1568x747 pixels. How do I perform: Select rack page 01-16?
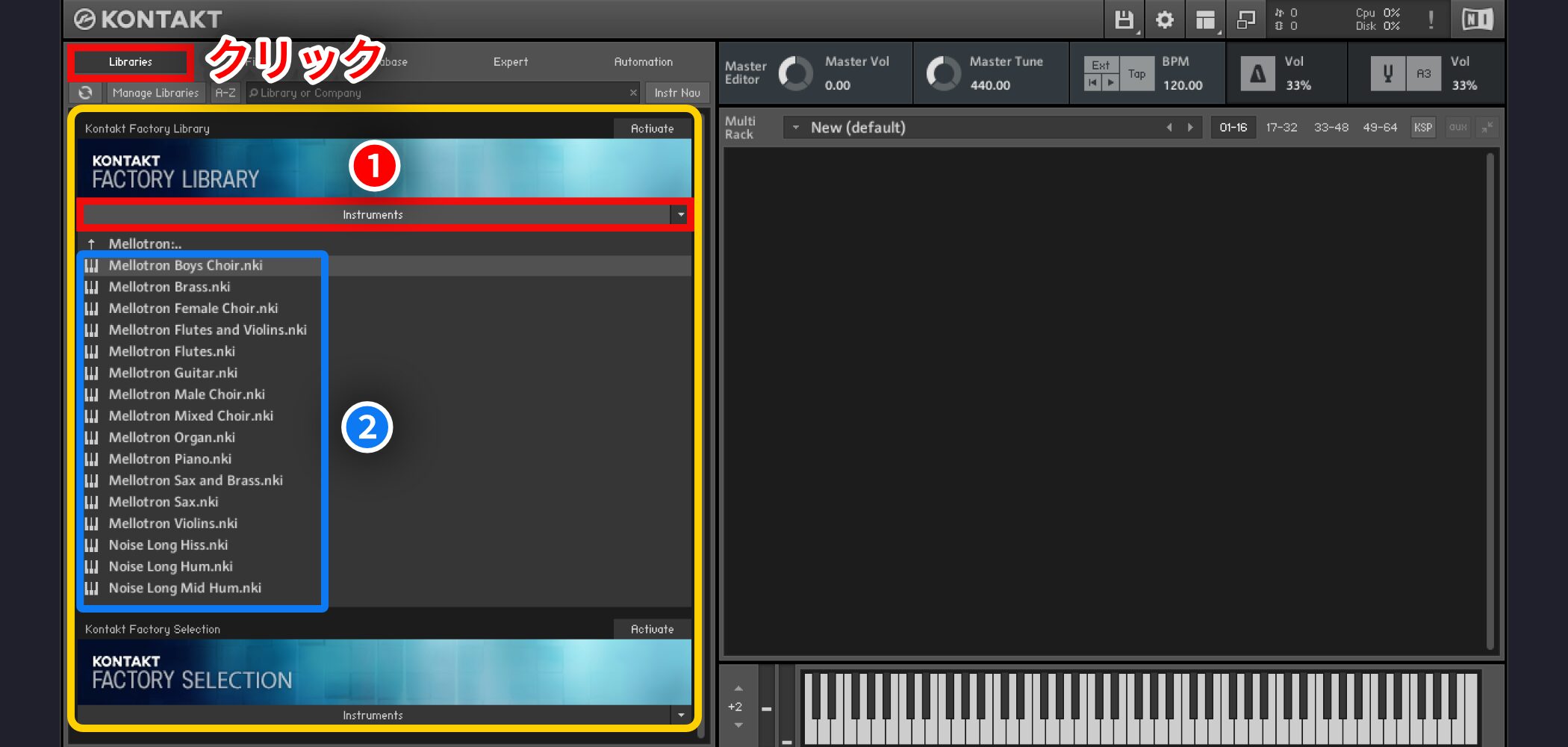click(x=1233, y=128)
